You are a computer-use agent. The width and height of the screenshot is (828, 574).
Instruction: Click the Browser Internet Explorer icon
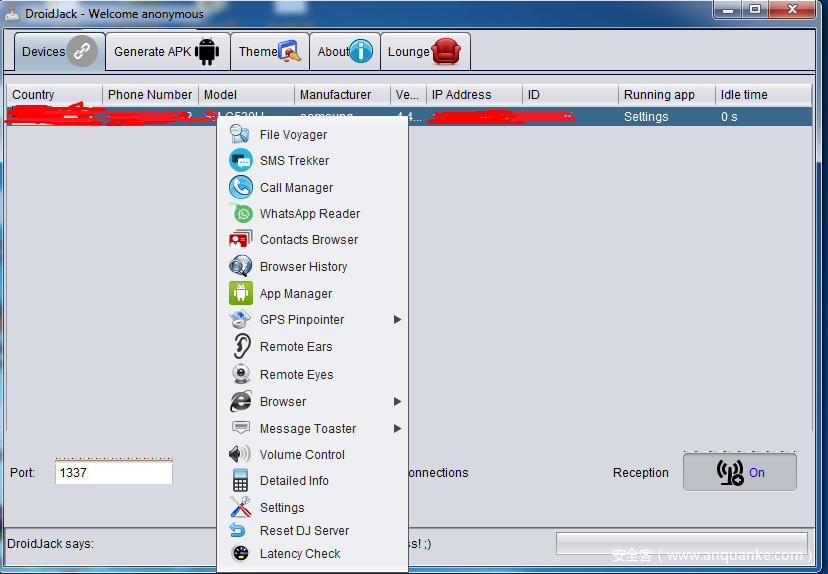click(x=240, y=401)
